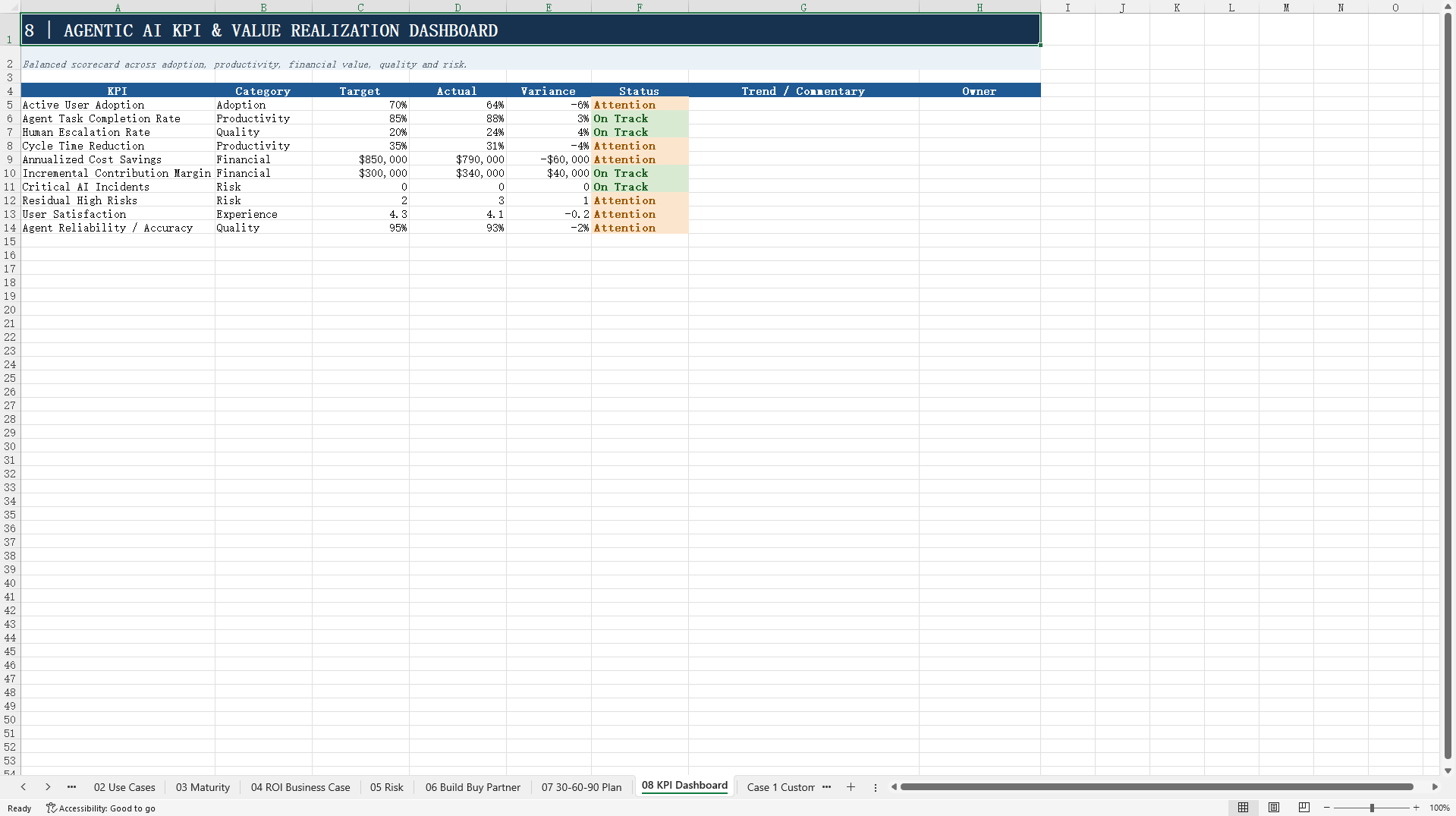Select Annualized Cost Savings cell
This screenshot has height=816, width=1456.
(x=118, y=159)
